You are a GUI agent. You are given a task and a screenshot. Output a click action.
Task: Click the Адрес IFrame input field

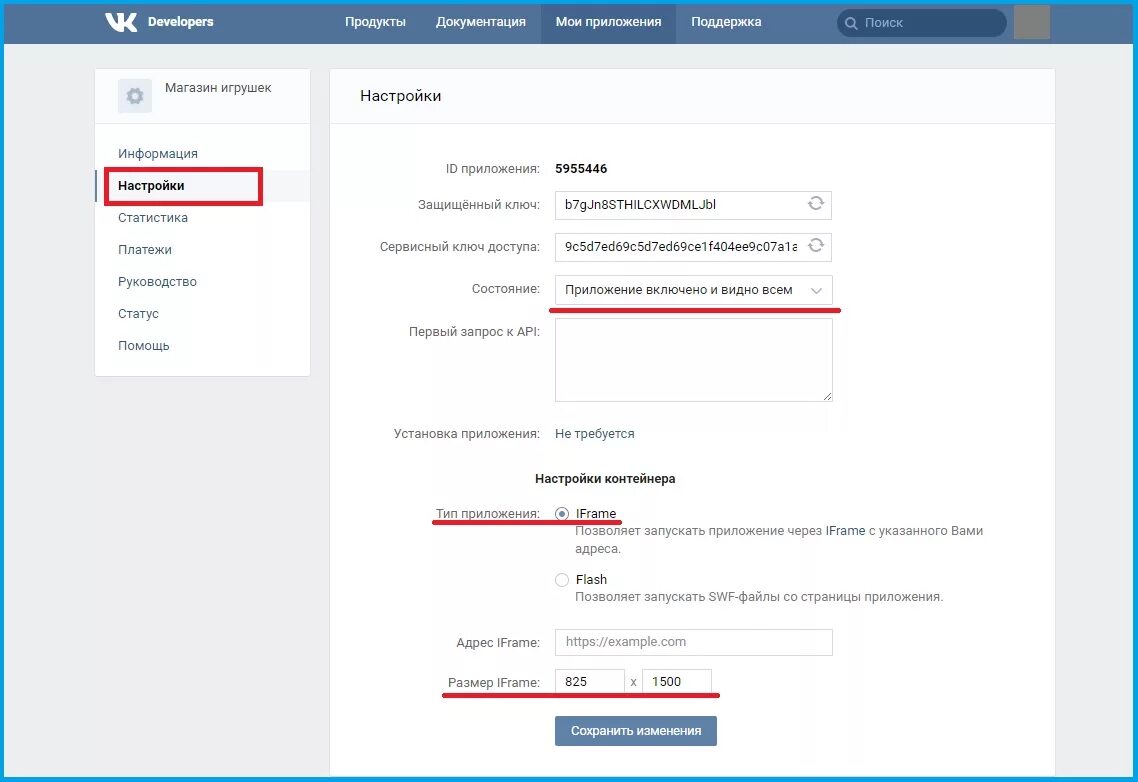point(694,642)
